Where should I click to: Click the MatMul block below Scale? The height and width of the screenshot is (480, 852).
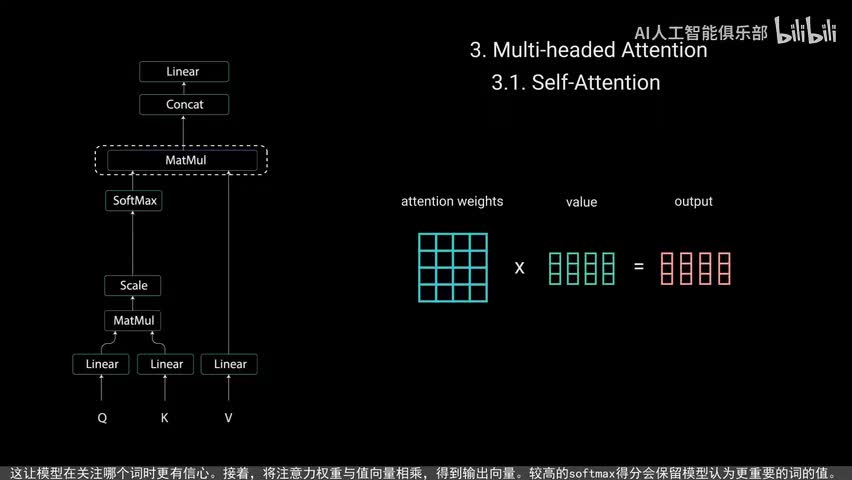133,321
